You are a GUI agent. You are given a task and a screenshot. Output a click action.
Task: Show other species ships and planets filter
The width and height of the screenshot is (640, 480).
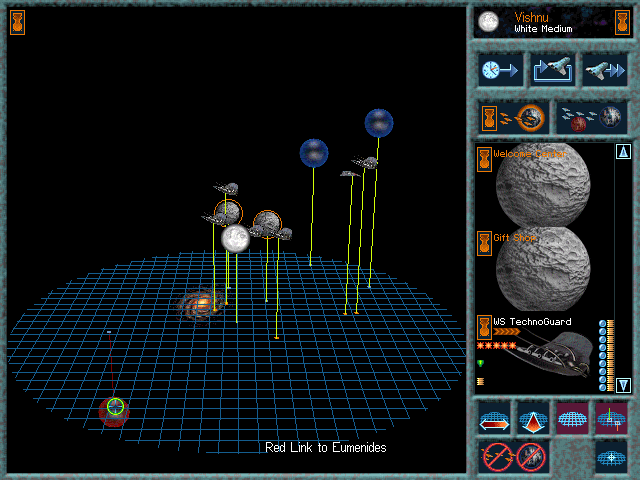(x=591, y=118)
